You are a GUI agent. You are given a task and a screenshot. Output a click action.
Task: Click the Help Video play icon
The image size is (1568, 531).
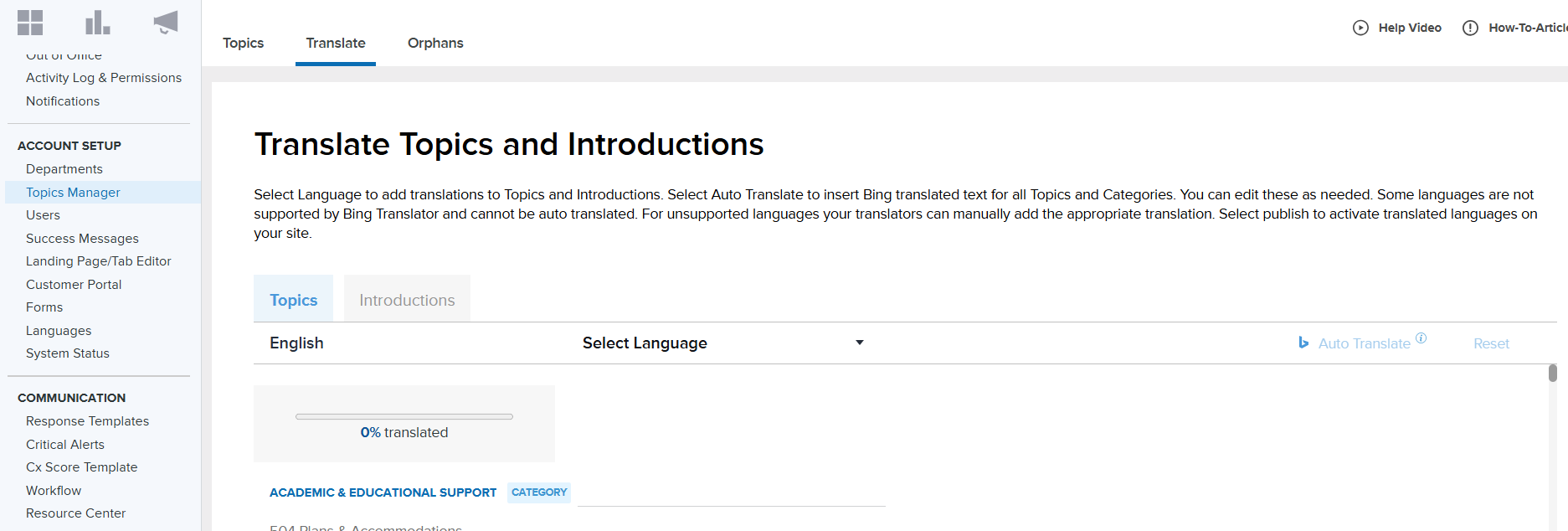tap(1360, 28)
